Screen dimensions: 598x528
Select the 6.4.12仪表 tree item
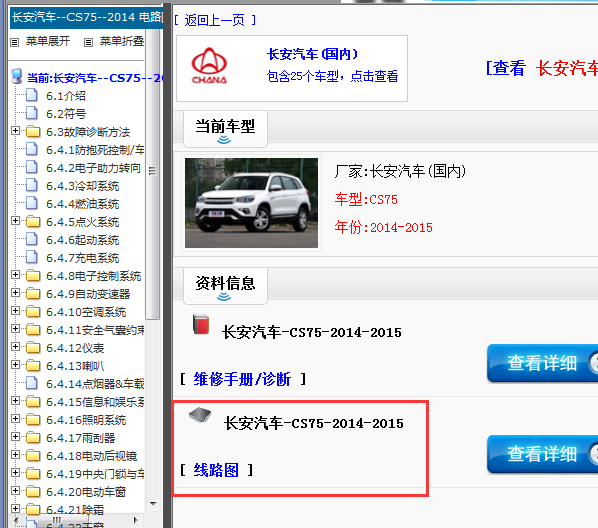point(75,348)
